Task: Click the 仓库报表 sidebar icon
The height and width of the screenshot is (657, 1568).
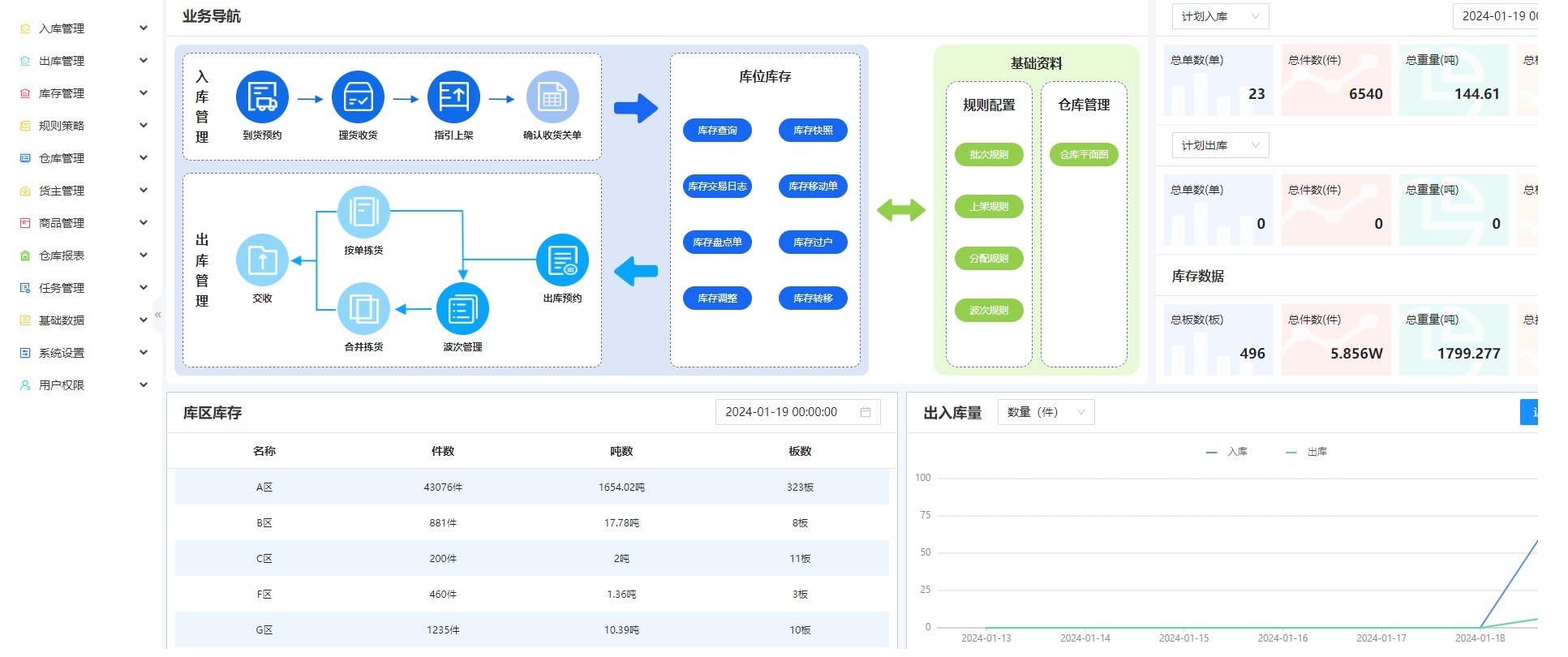Action: (x=25, y=255)
